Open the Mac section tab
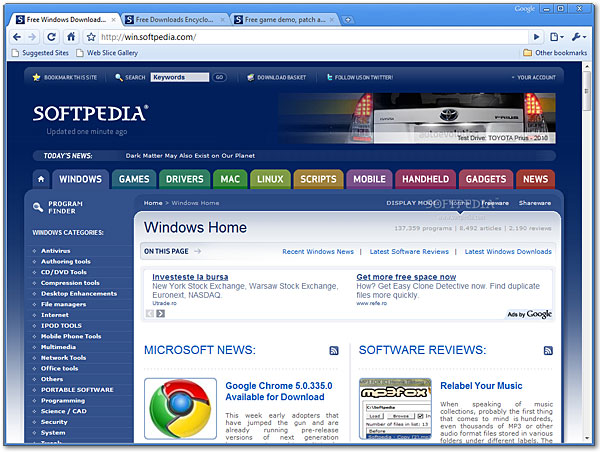 pyautogui.click(x=230, y=179)
